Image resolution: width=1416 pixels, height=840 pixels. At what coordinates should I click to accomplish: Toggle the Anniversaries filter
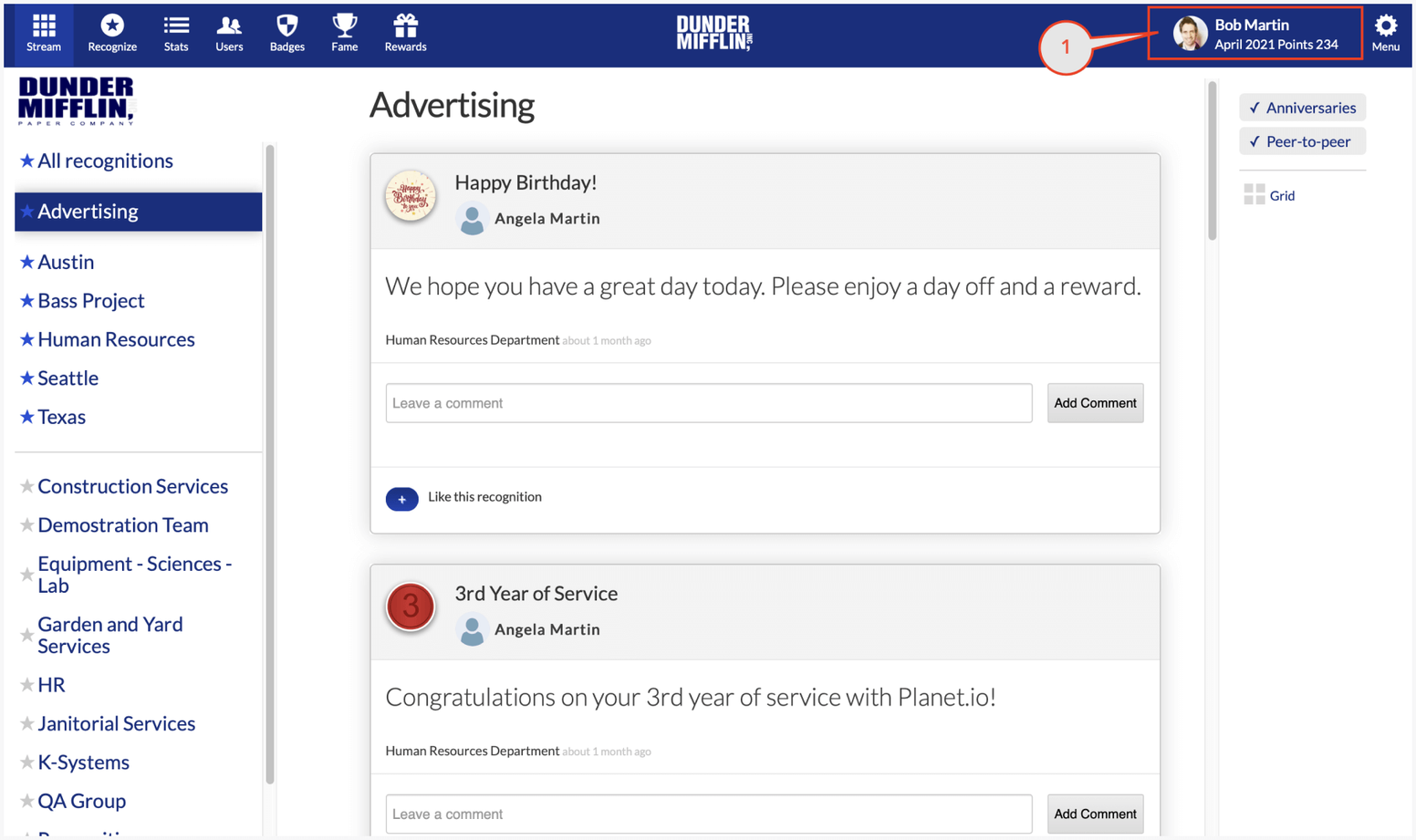(1302, 108)
